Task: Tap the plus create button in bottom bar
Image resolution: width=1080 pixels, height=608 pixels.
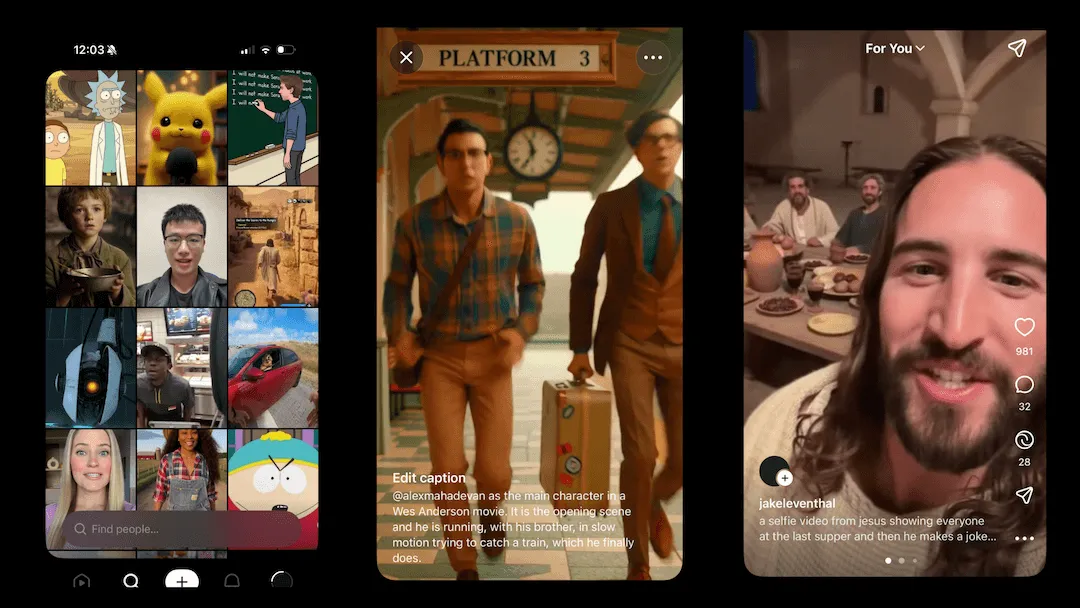Action: 181,581
